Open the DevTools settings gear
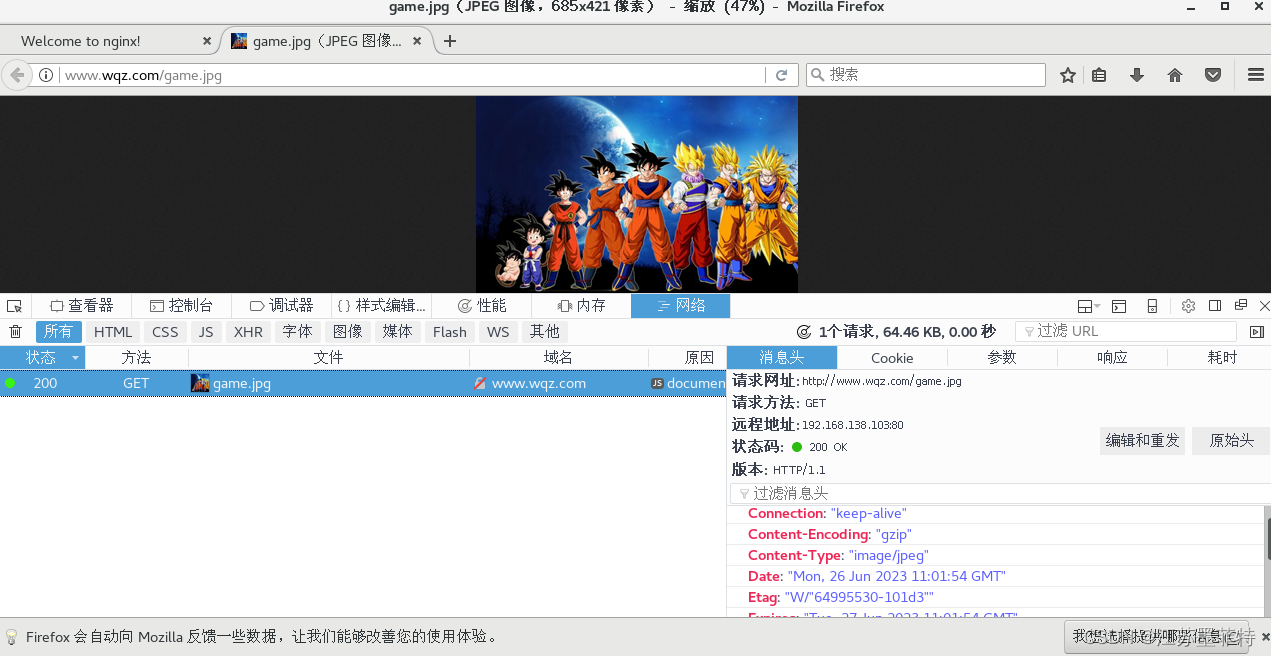The width and height of the screenshot is (1271, 656). pyautogui.click(x=1188, y=305)
